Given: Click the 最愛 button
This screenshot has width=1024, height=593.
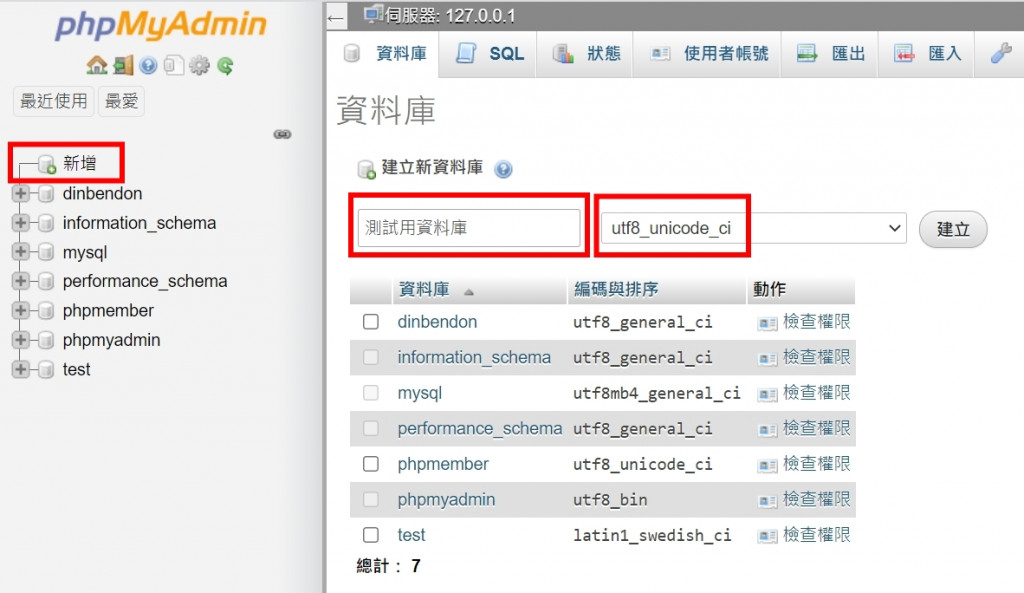Looking at the screenshot, I should [x=121, y=101].
